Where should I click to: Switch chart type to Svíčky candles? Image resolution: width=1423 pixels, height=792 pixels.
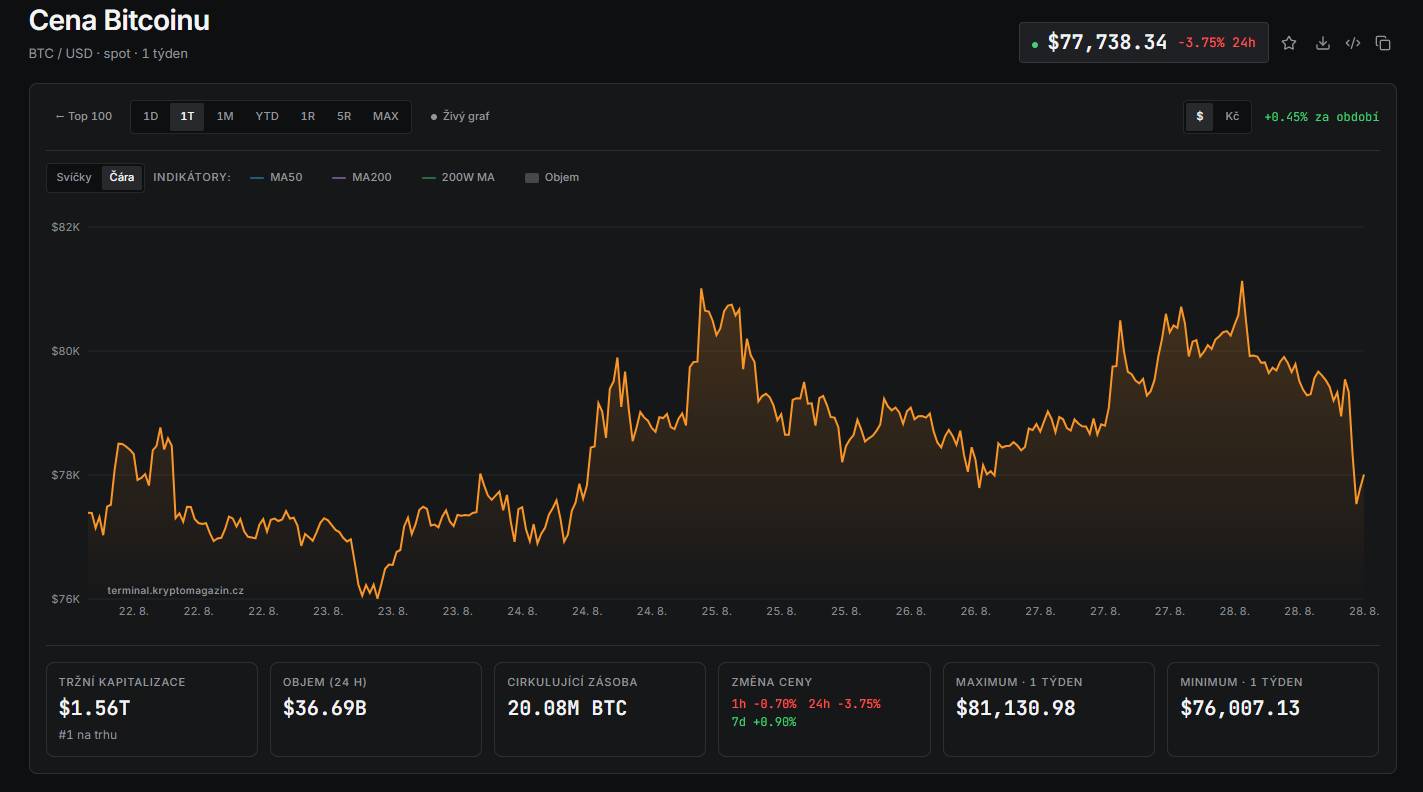tap(74, 177)
